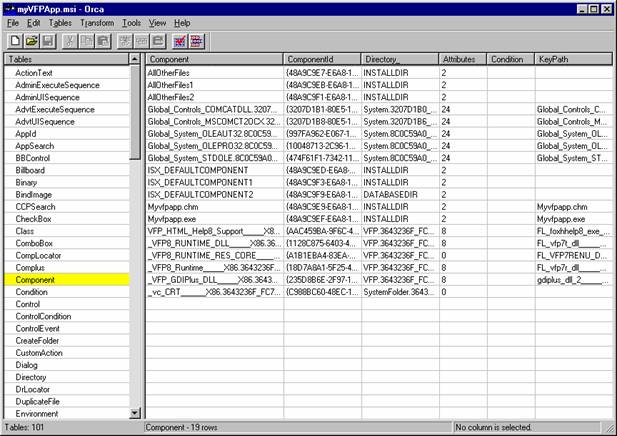Viewport: 617px width, 436px height.
Task: Click the _vc_CRT component cell
Action: (x=214, y=292)
